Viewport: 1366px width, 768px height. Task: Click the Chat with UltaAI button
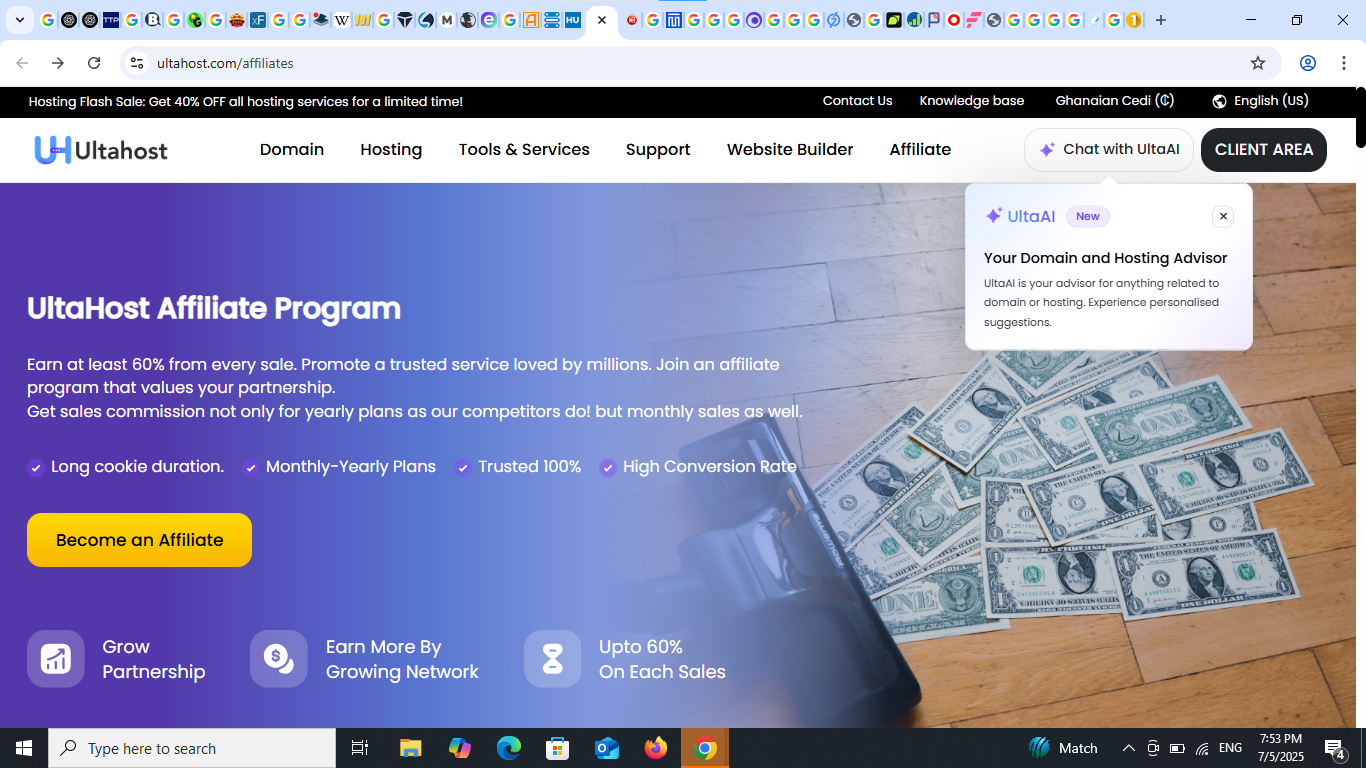(1109, 150)
